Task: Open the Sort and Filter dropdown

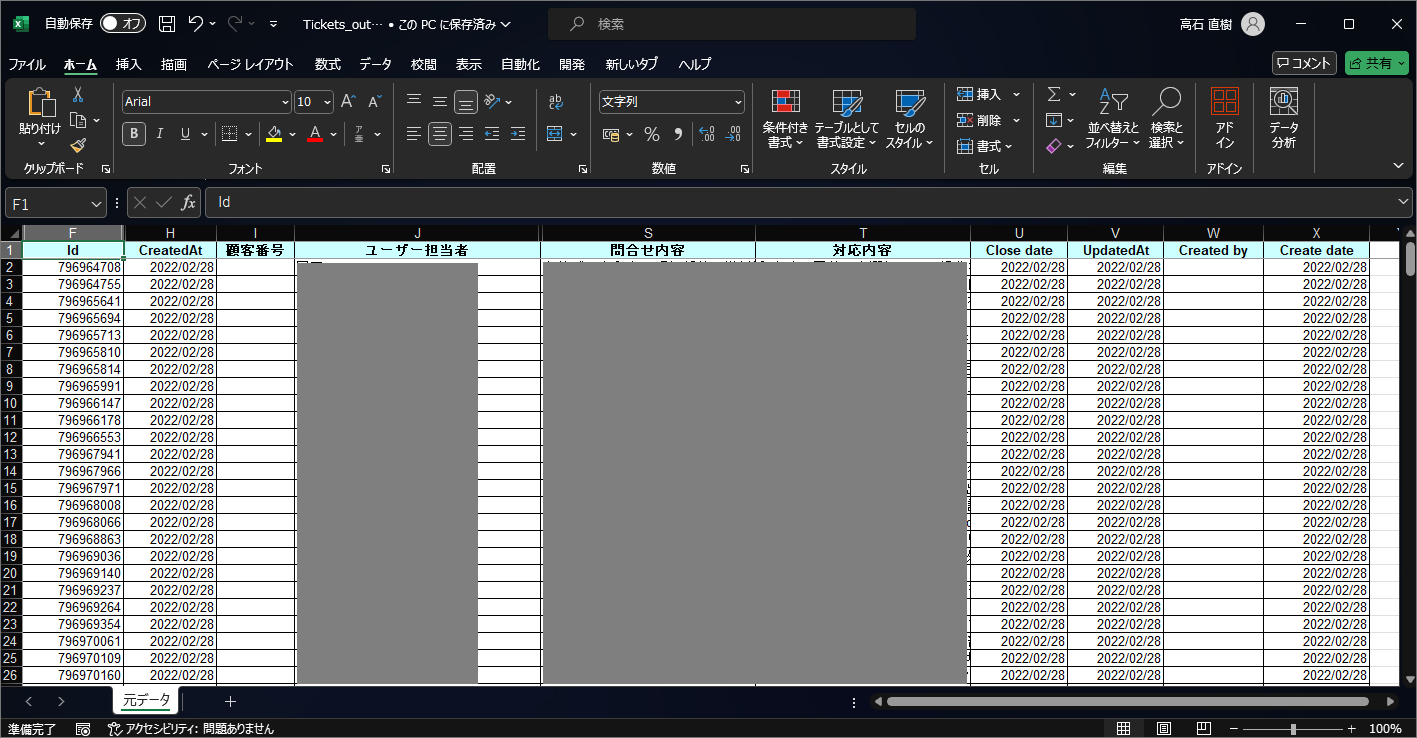Action: (x=1113, y=119)
